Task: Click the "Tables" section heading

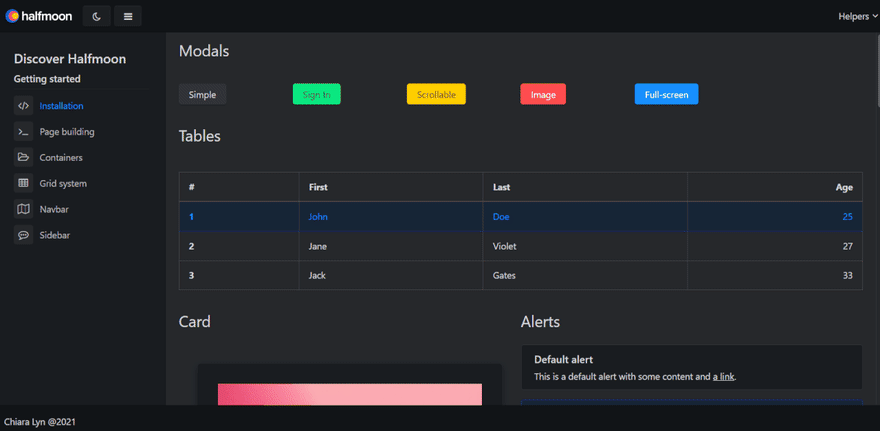Action: tap(200, 136)
